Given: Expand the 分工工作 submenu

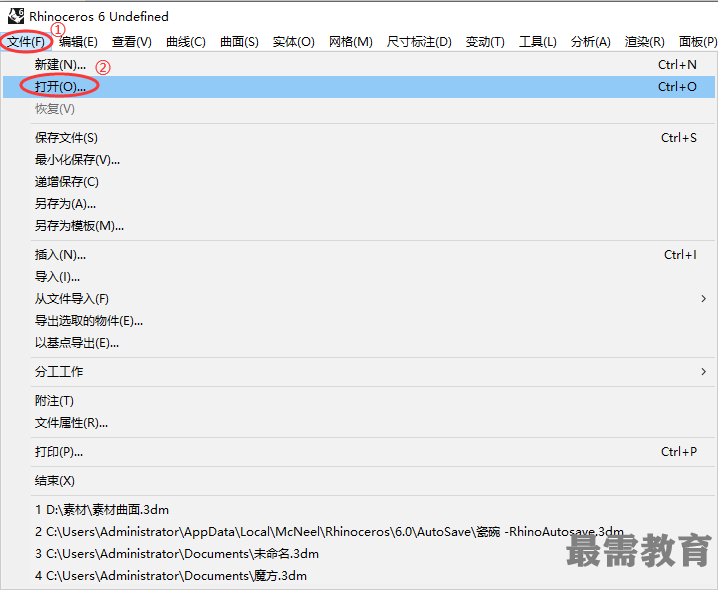Looking at the screenshot, I should 359,371.
